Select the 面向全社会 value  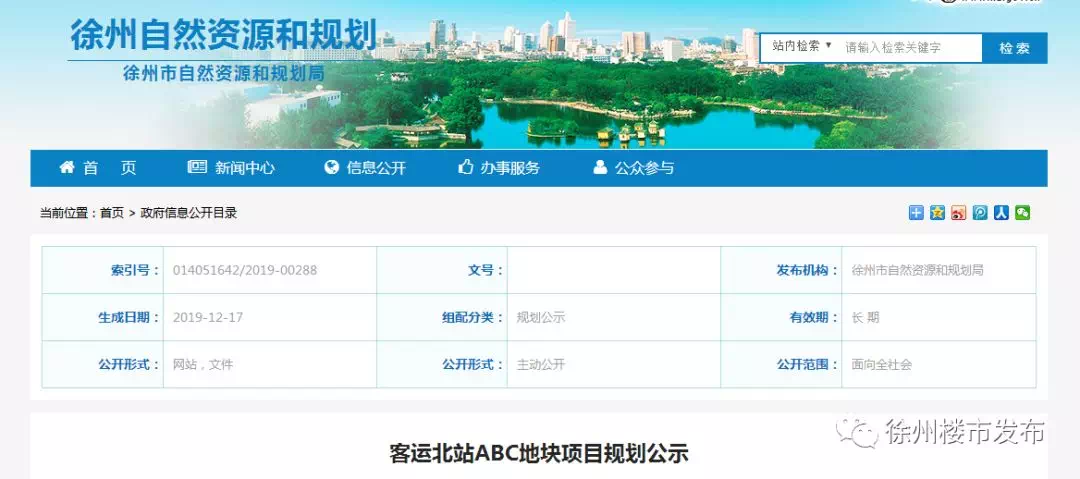[x=882, y=365]
